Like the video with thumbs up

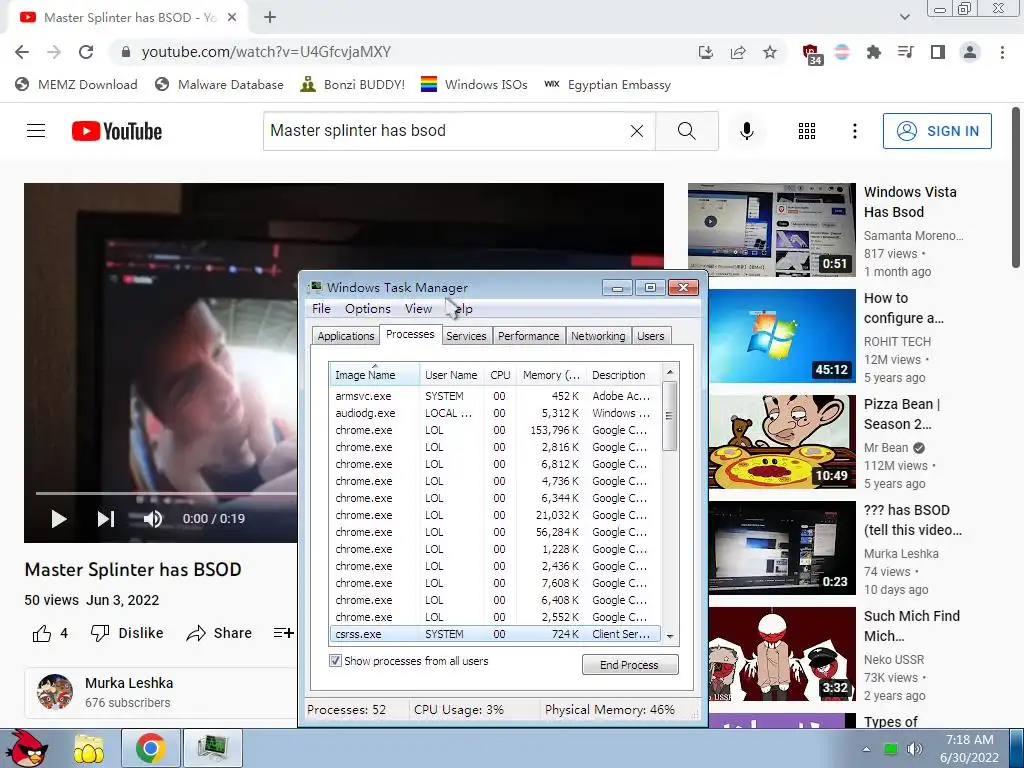(50, 633)
